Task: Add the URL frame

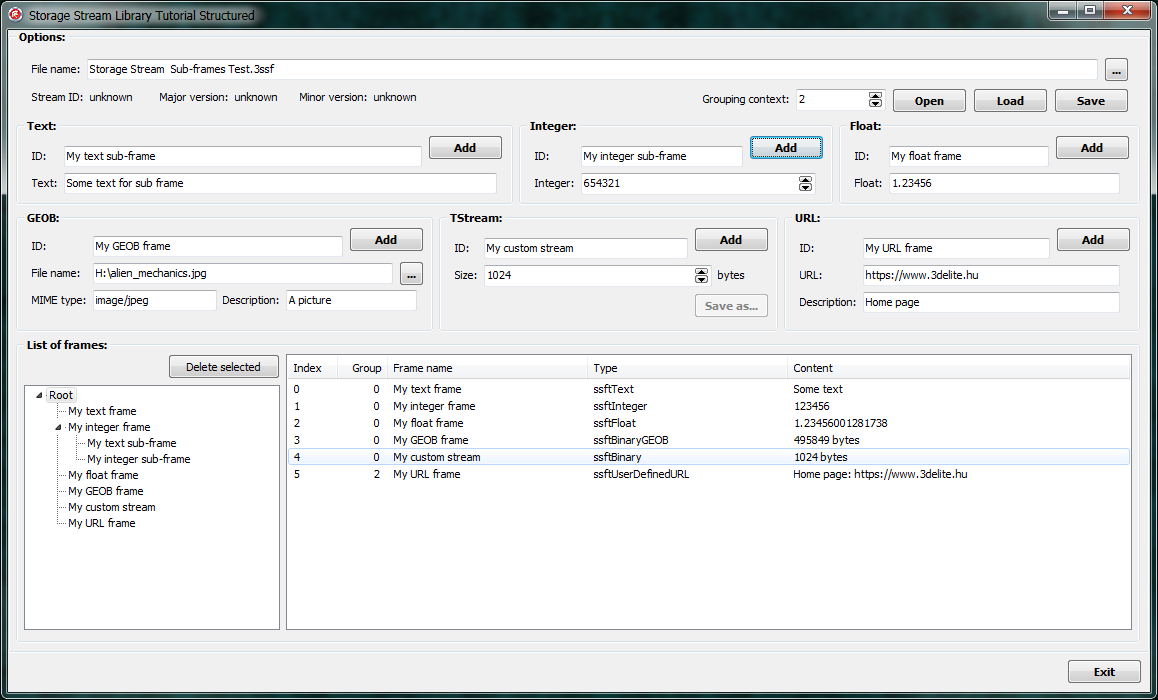Action: pyautogui.click(x=1093, y=240)
